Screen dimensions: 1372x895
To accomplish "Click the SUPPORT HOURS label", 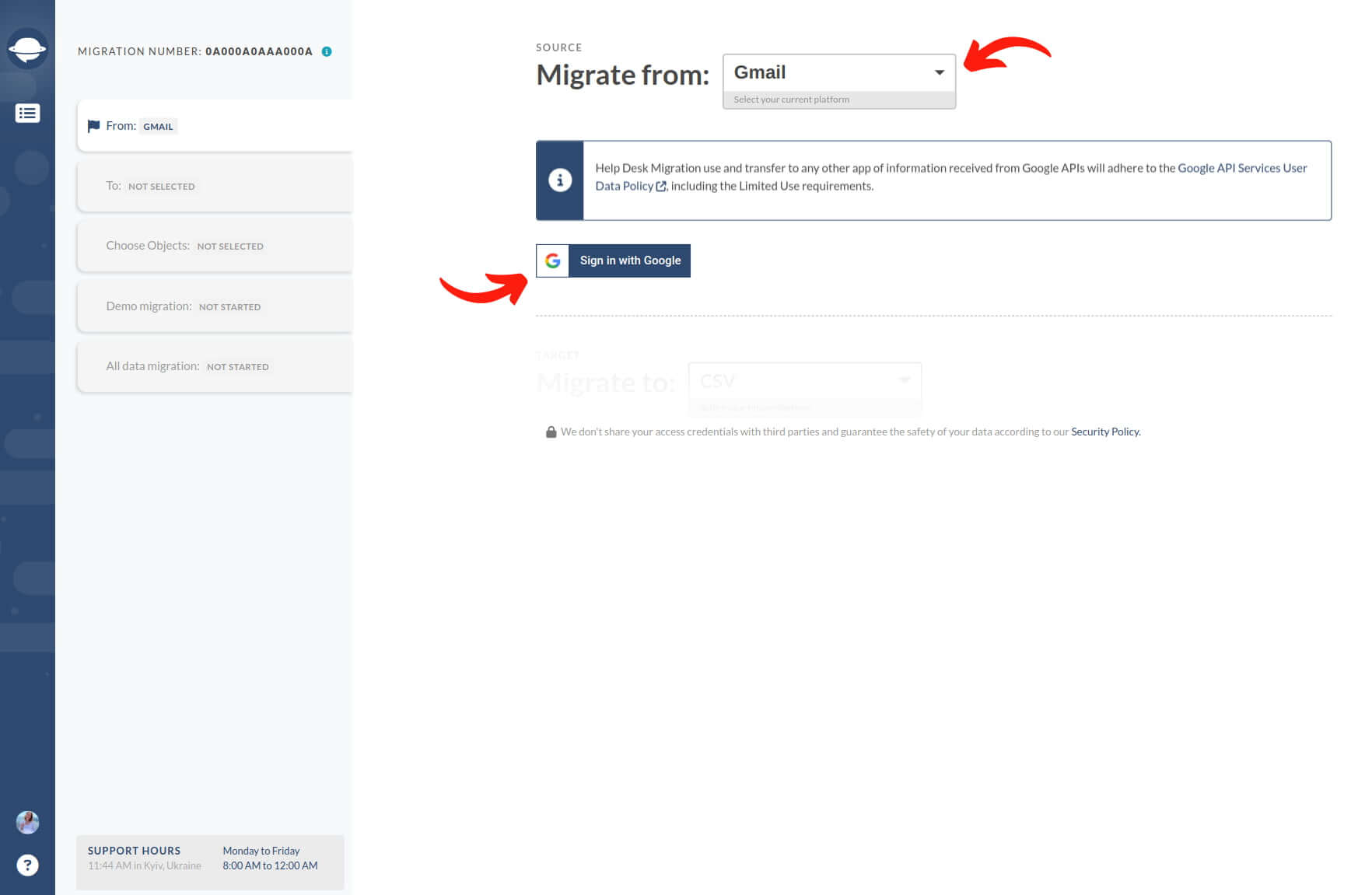I will (134, 851).
